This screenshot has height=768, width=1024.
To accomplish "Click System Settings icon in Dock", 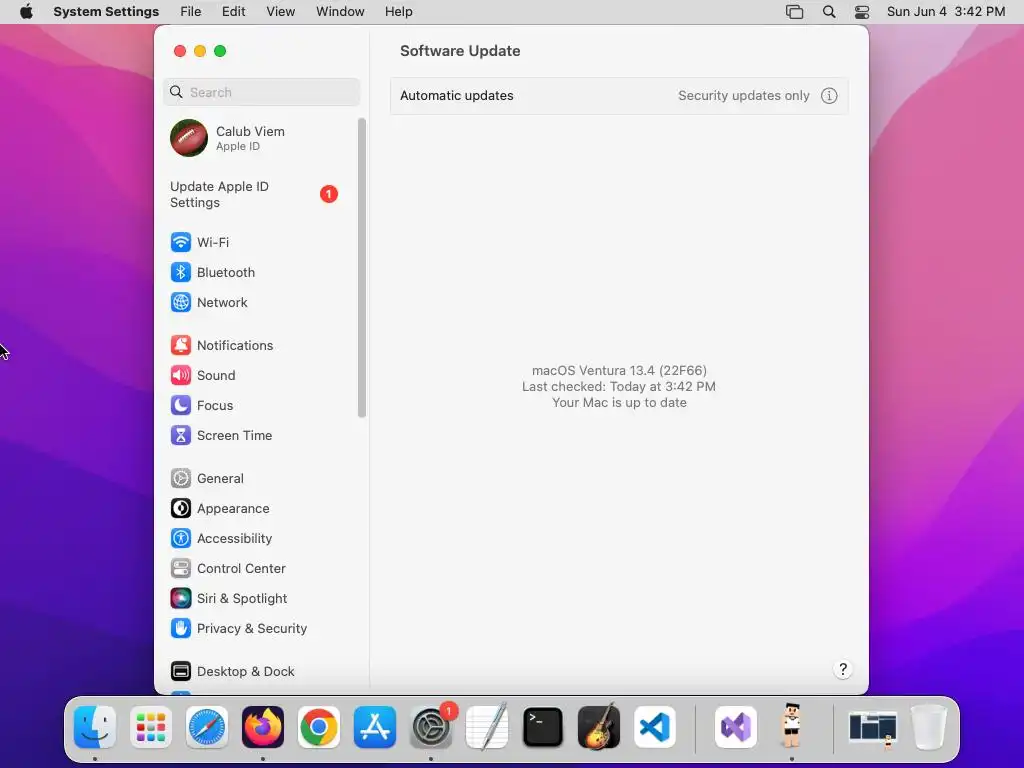I will tap(431, 727).
